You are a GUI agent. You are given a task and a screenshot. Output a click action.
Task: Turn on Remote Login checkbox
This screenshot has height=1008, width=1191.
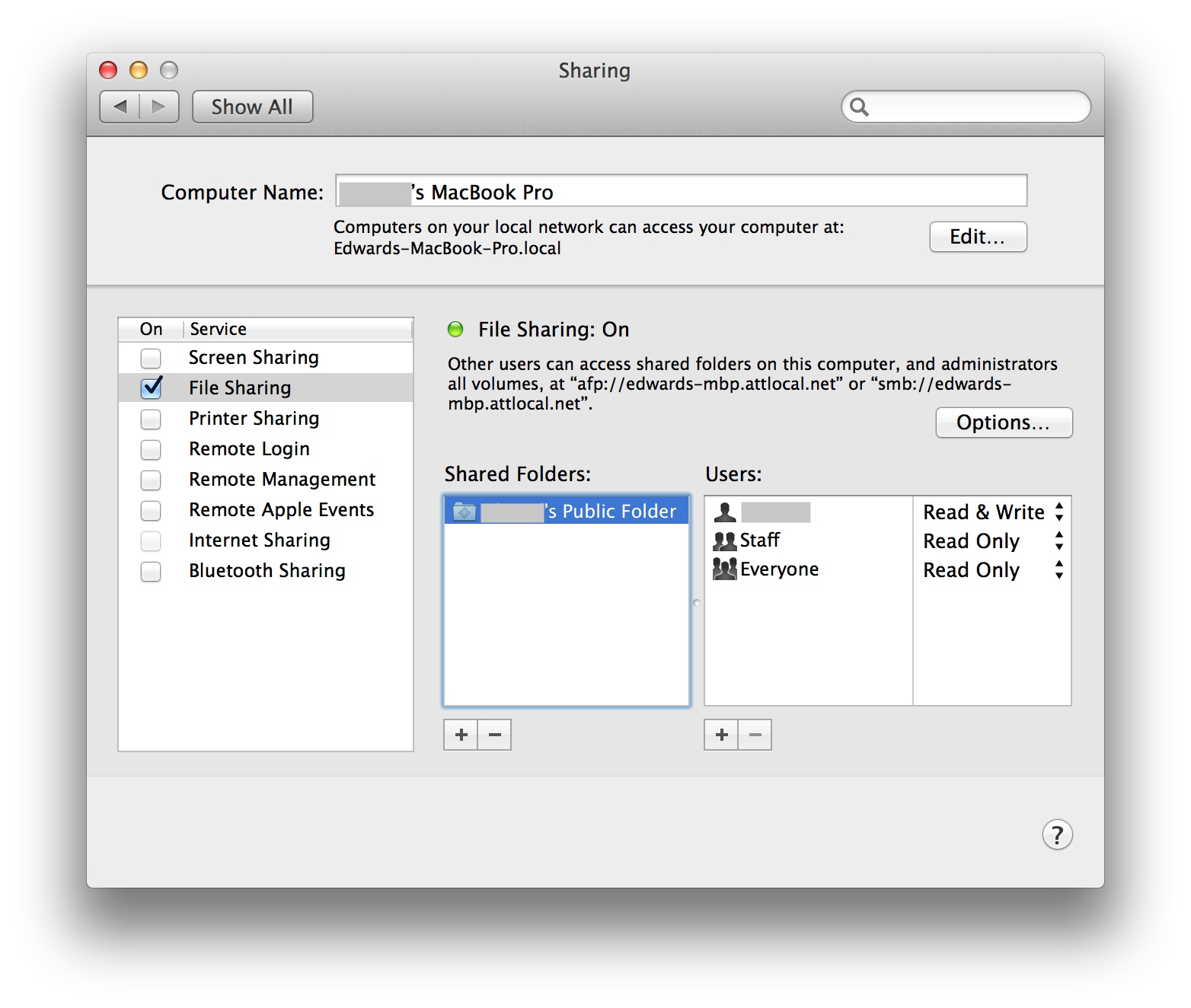pyautogui.click(x=151, y=449)
